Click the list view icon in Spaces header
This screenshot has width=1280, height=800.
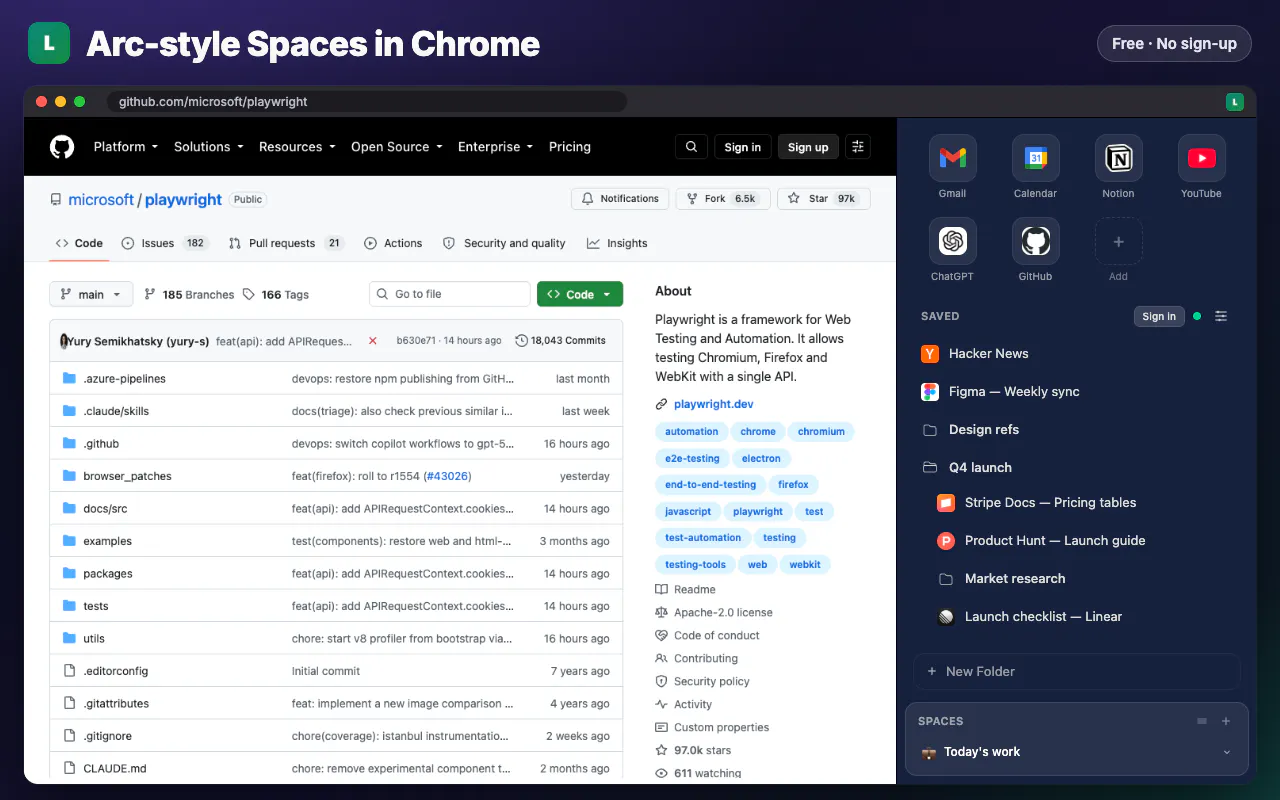pyautogui.click(x=1202, y=721)
